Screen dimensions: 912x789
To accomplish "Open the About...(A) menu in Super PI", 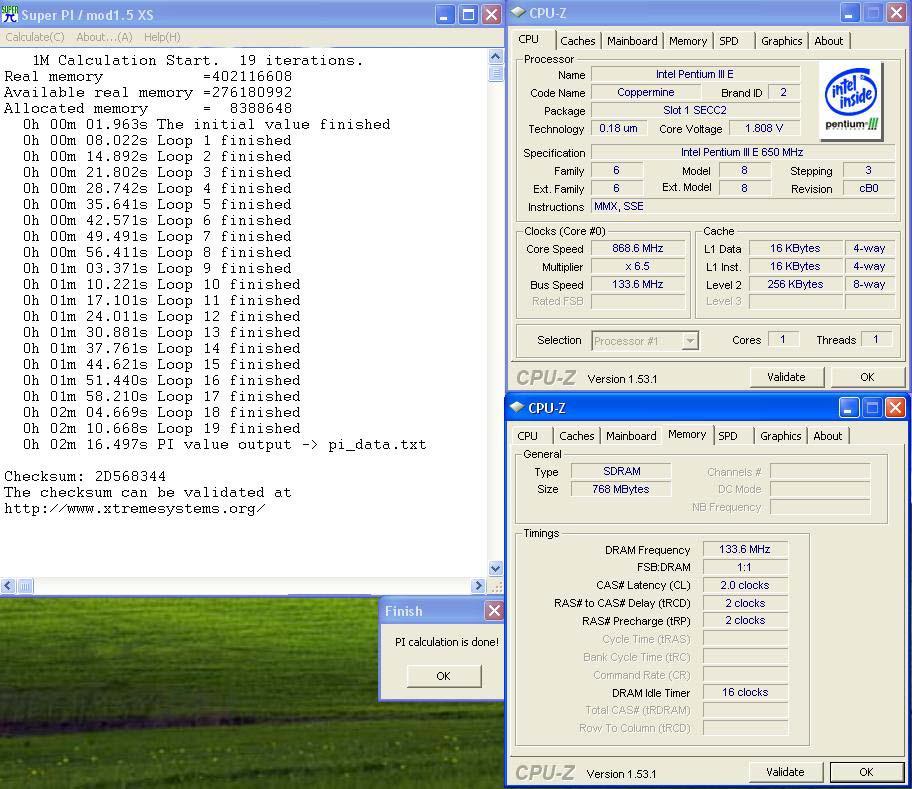I will 105,37.
